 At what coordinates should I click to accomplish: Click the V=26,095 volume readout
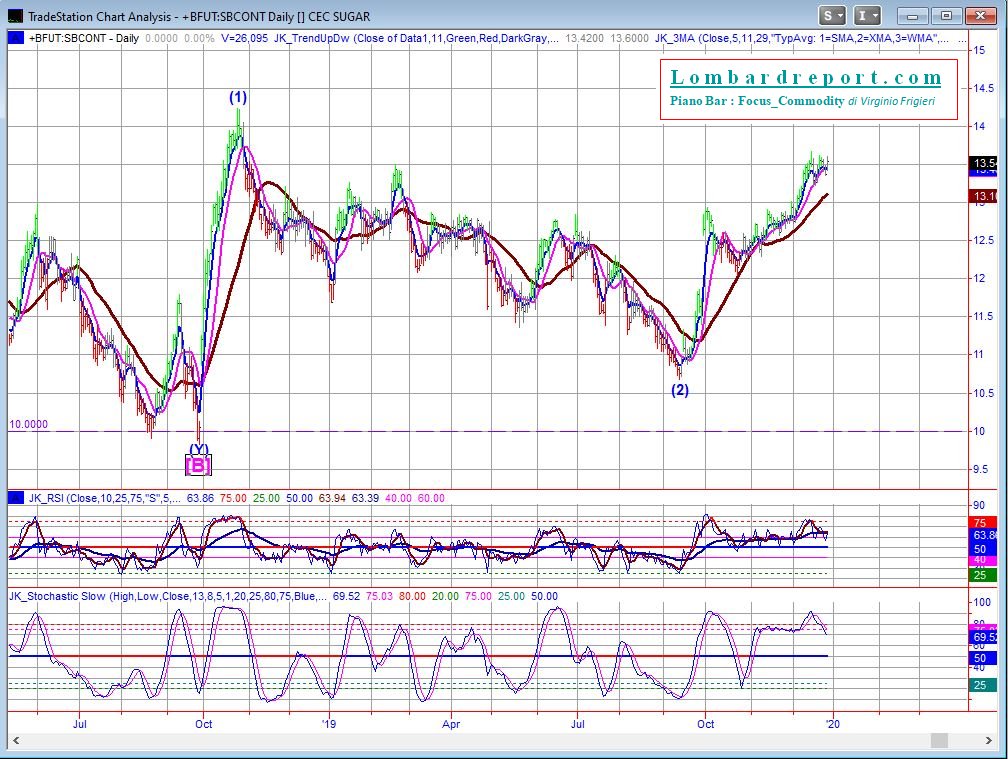[244, 39]
